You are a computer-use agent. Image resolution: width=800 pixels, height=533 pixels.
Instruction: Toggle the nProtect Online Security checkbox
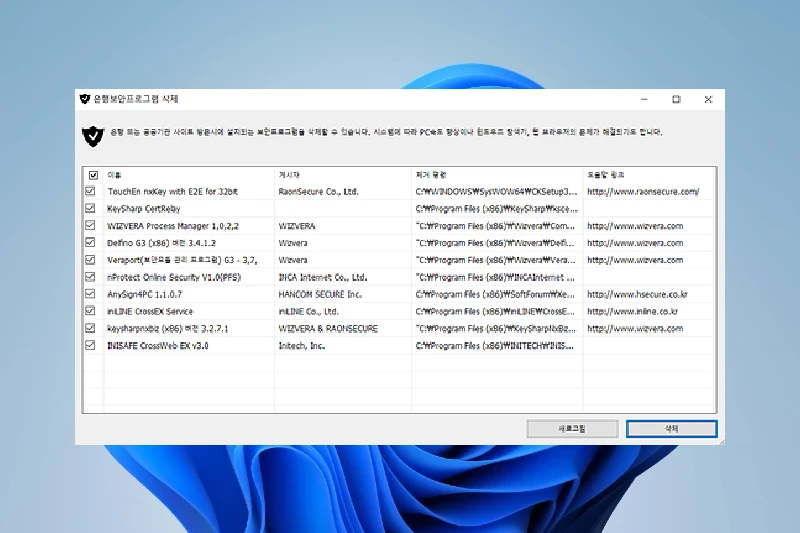point(91,277)
